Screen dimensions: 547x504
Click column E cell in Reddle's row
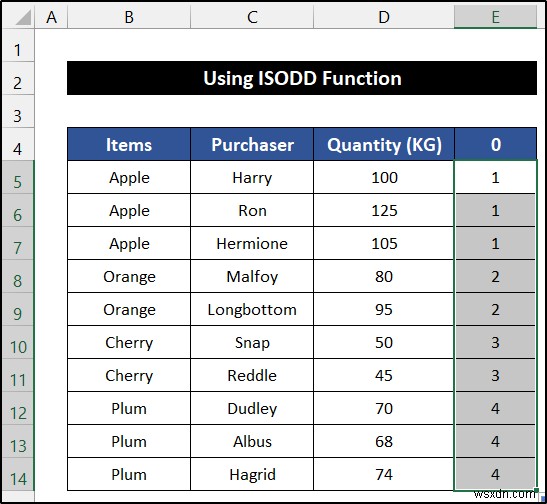[x=495, y=375]
